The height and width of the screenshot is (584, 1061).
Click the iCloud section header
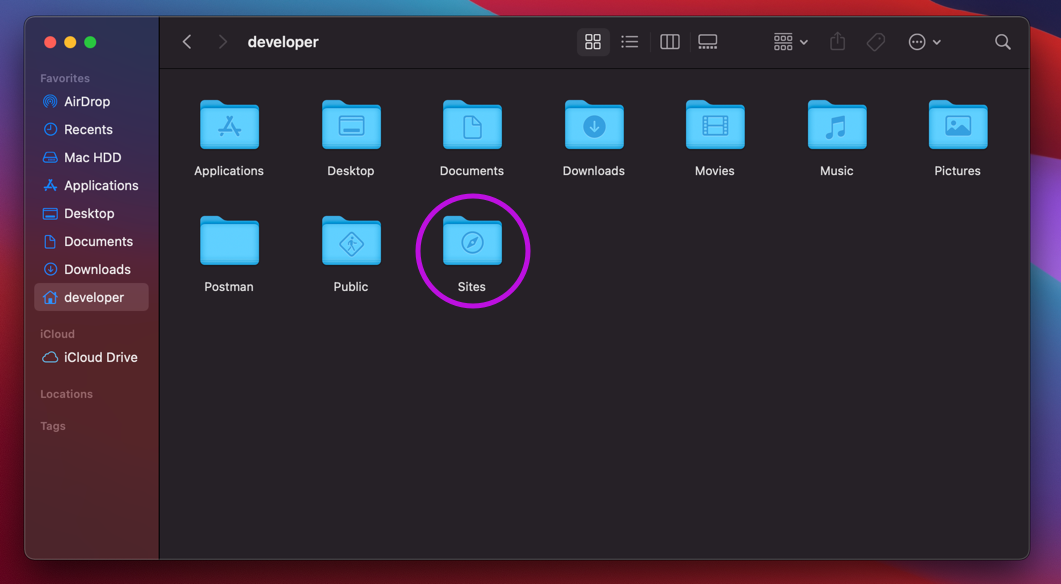[x=58, y=334]
